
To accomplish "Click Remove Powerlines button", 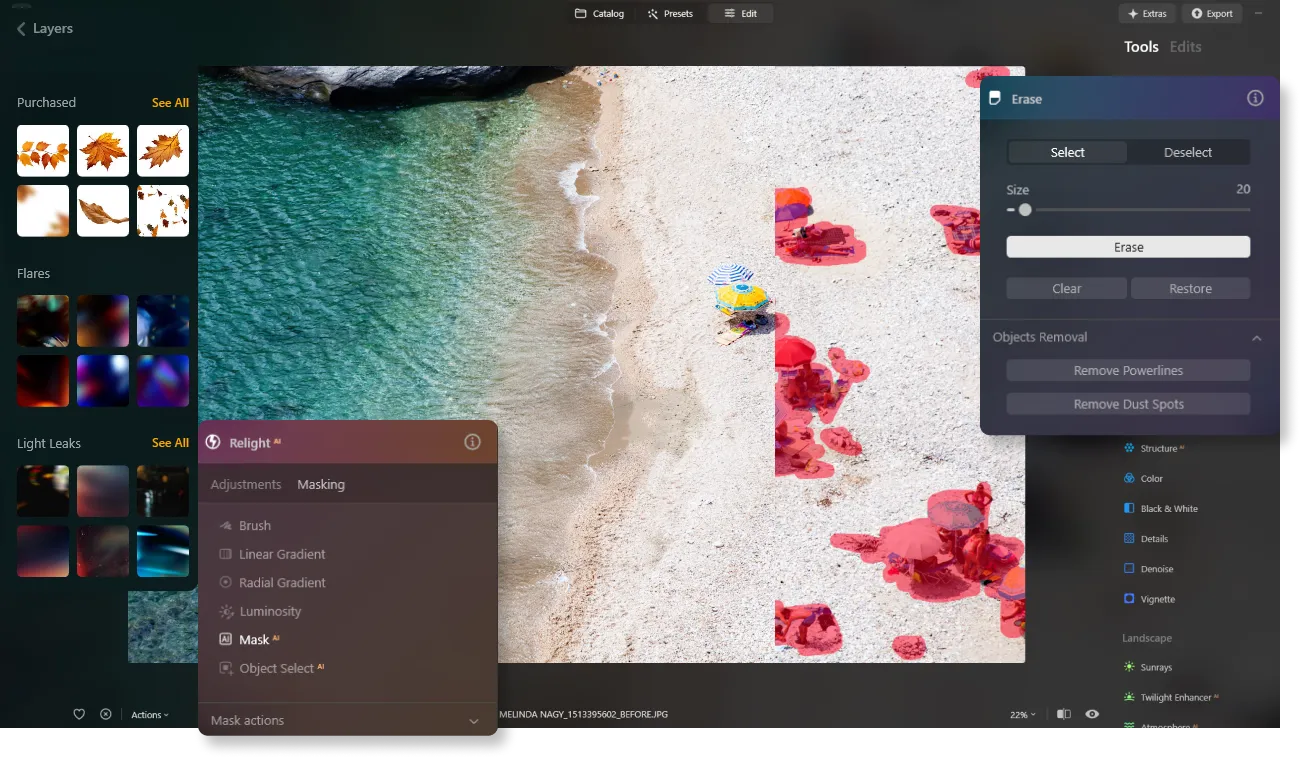I will (x=1128, y=370).
